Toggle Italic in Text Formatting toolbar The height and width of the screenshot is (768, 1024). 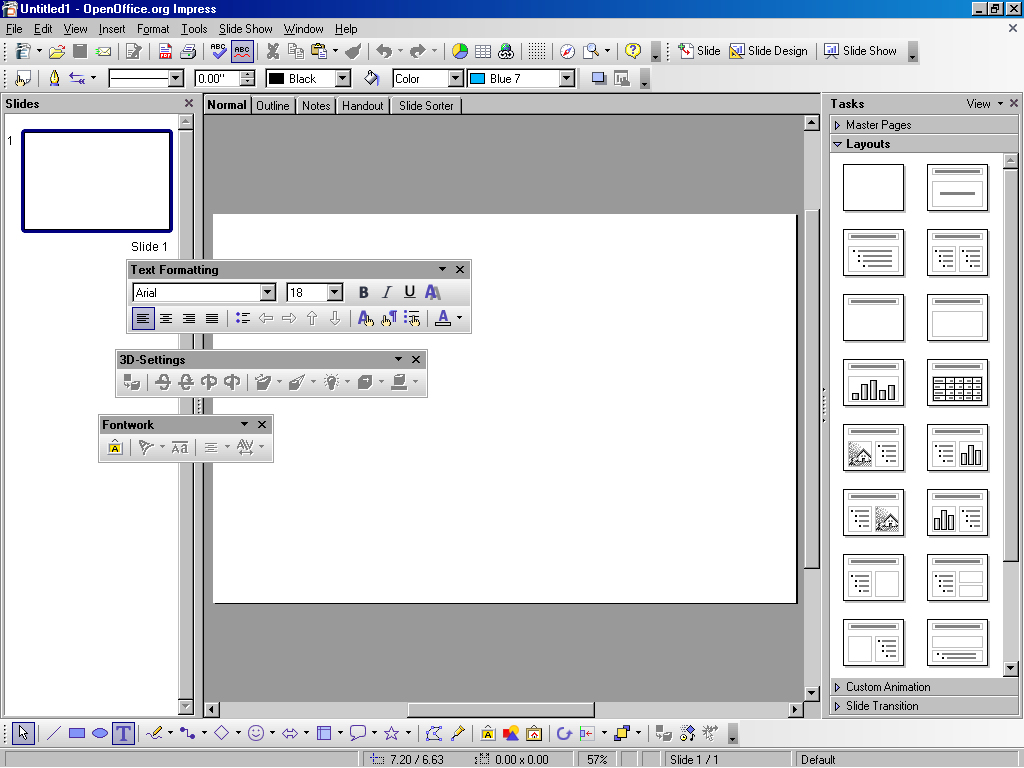pos(387,292)
